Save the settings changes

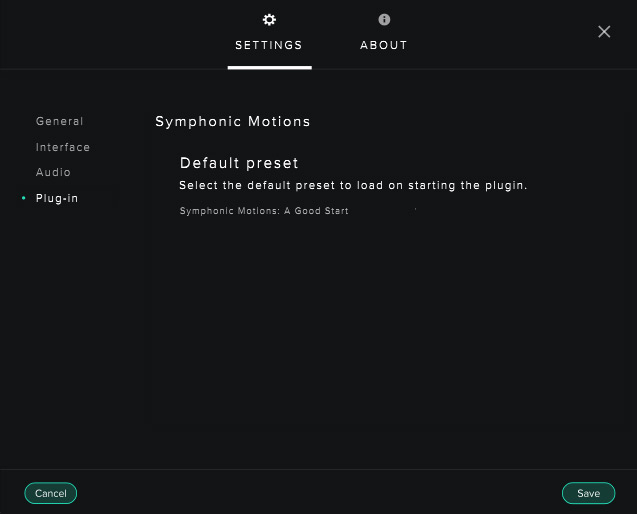588,493
